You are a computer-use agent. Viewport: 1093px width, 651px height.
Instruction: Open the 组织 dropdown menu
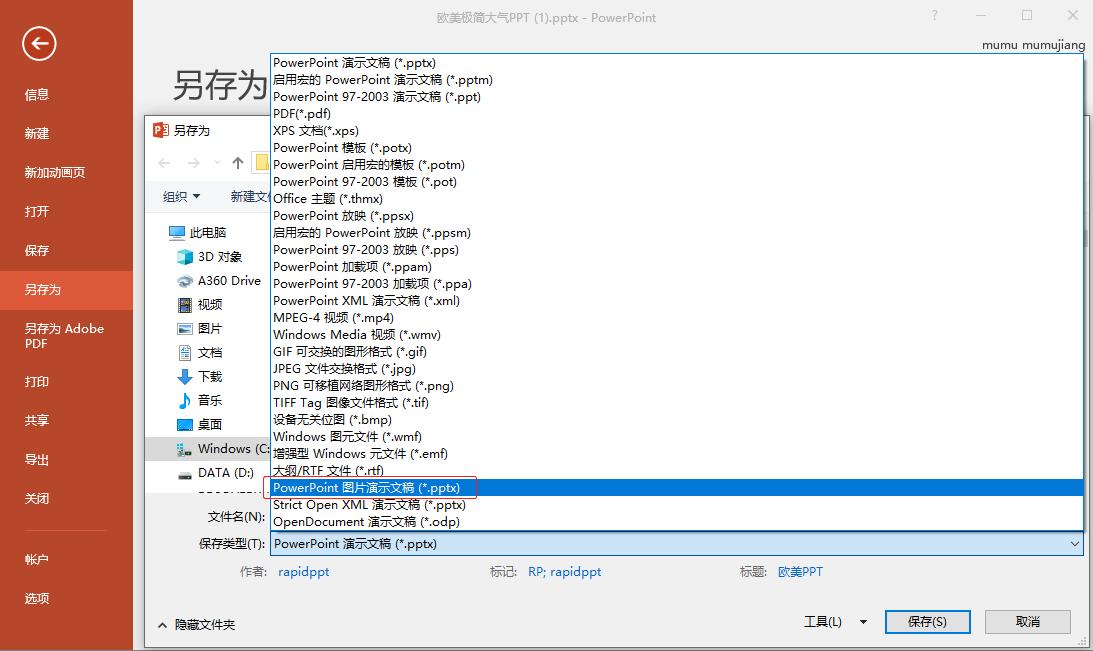point(182,197)
